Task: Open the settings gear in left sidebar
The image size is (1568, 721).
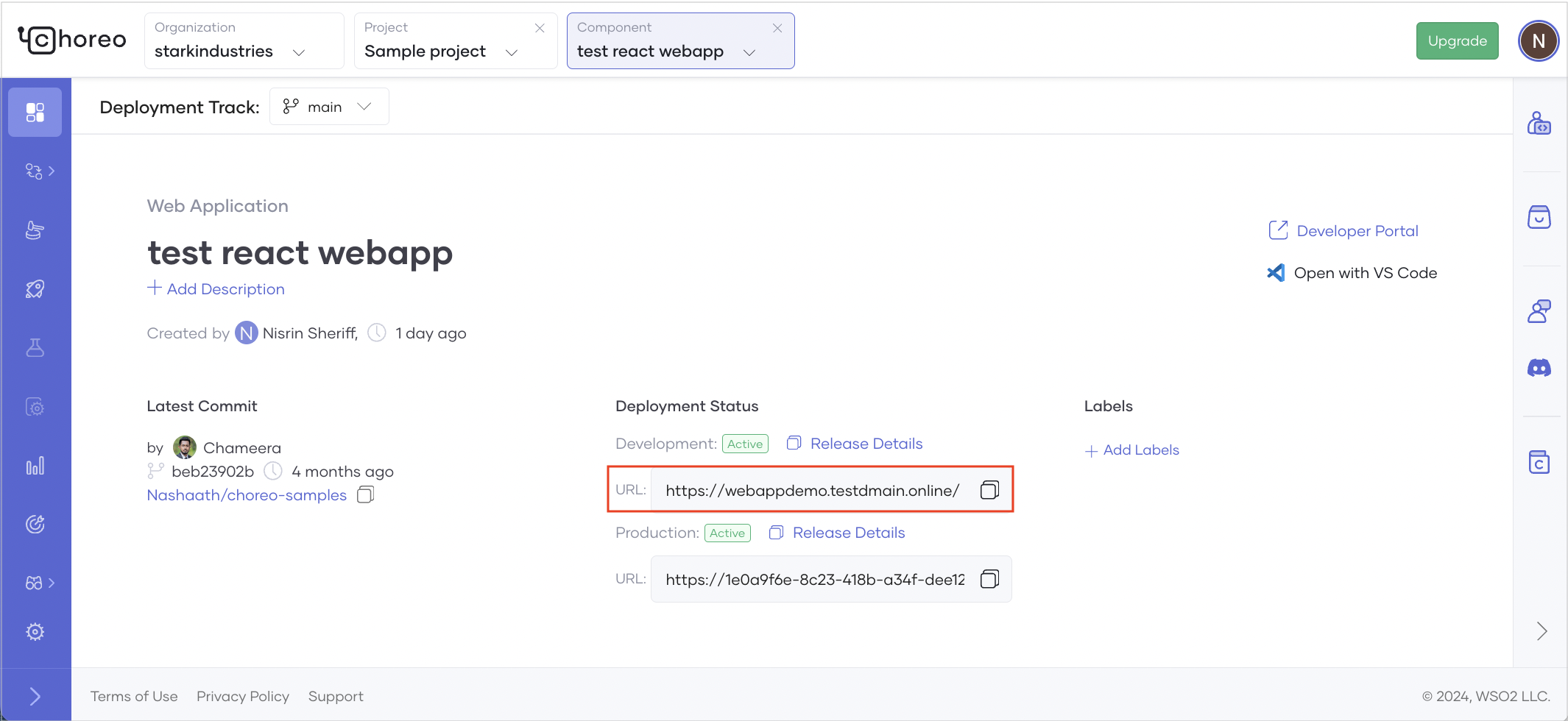Action: 35,632
